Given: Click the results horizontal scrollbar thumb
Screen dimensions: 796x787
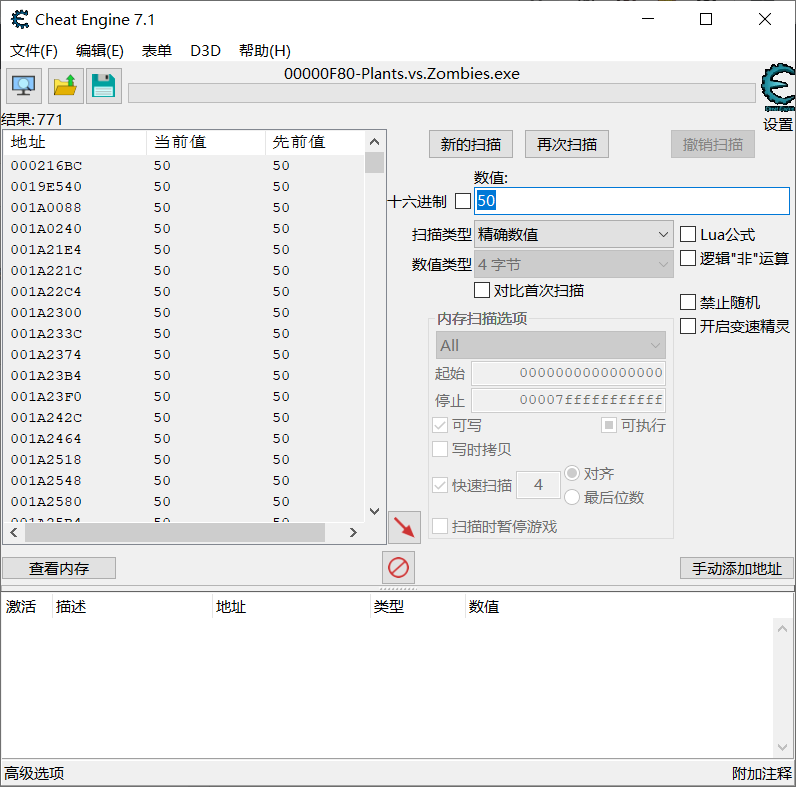Looking at the screenshot, I should (175, 533).
